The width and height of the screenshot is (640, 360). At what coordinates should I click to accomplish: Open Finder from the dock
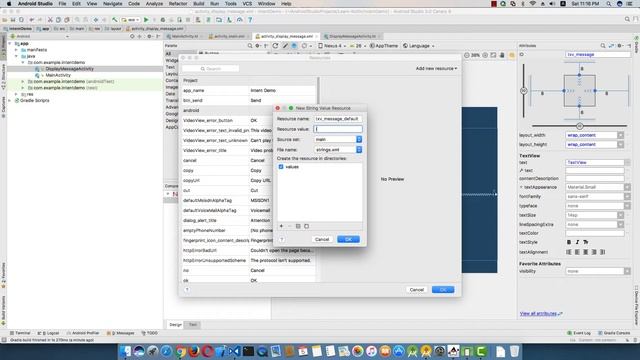[x=126, y=351]
